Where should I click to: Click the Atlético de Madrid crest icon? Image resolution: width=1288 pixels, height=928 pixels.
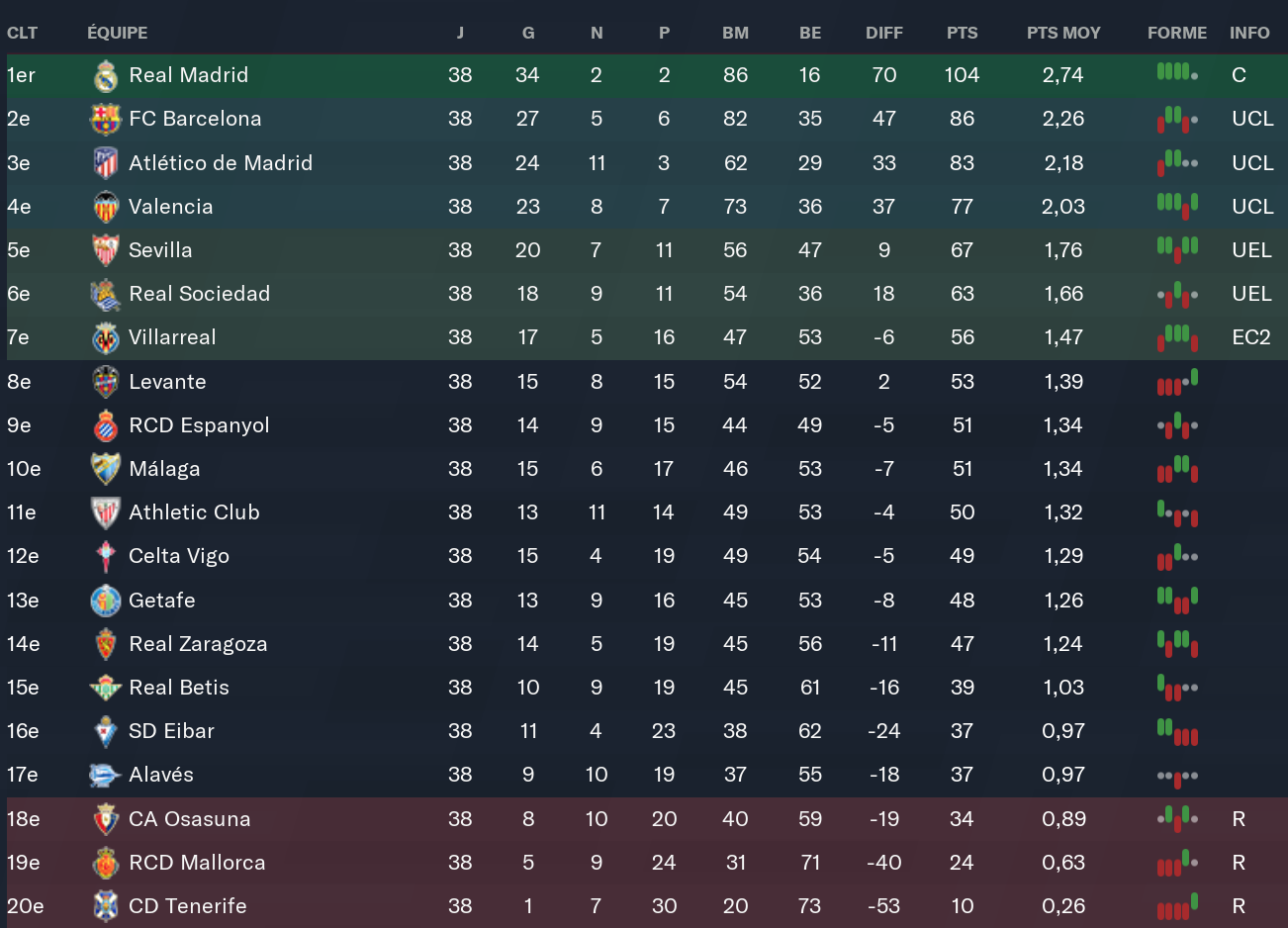pyautogui.click(x=106, y=163)
